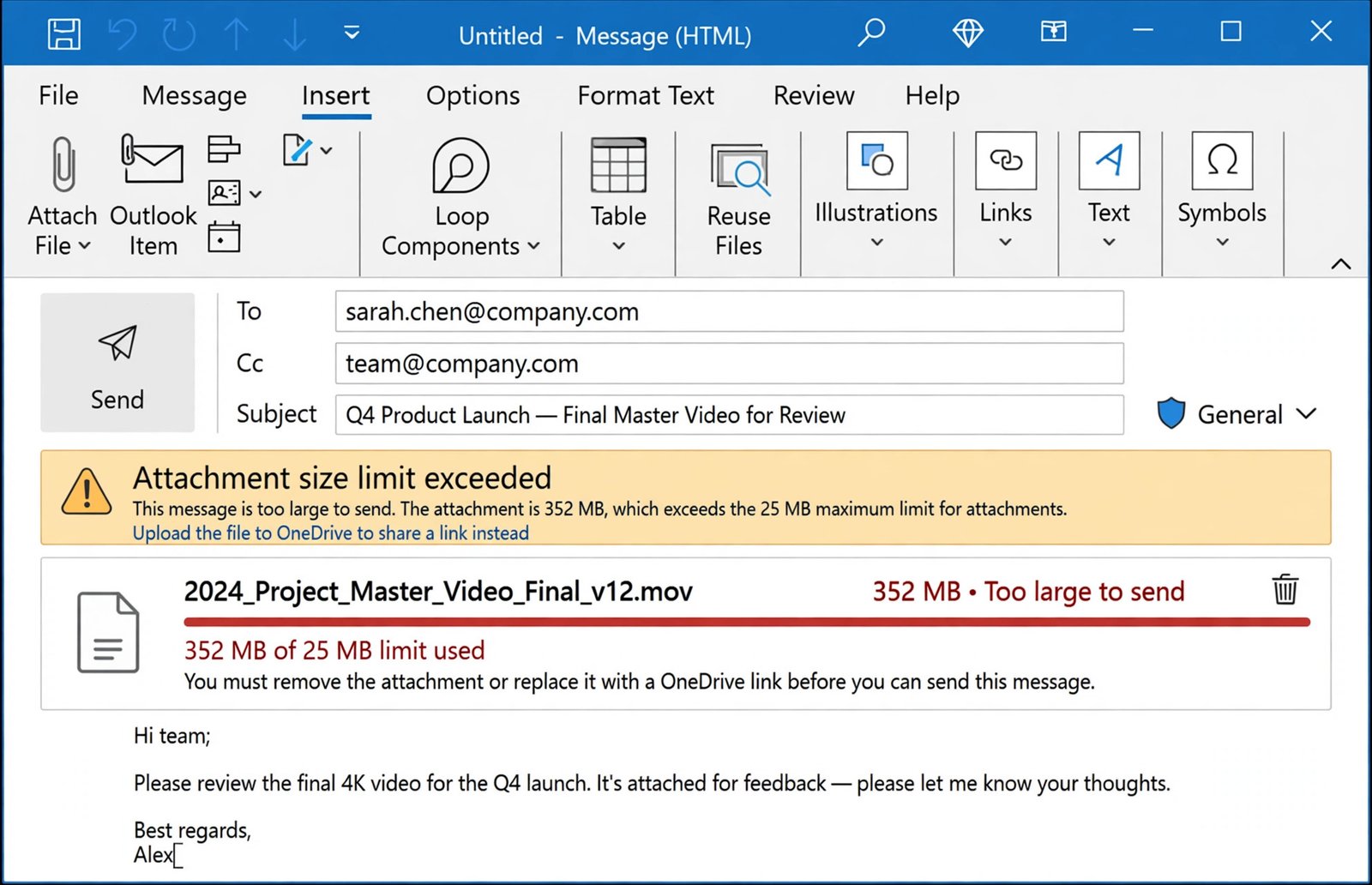Viewport: 1372px width, 885px height.
Task: Click Upload the file to OneDrive link
Action: pos(330,533)
